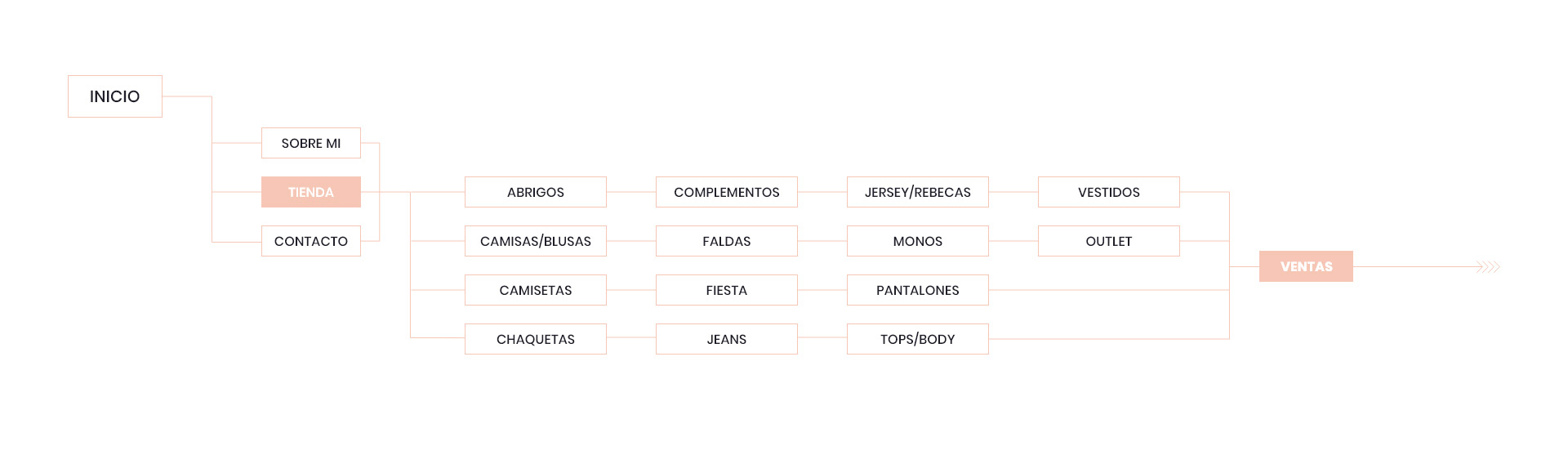Image resolution: width=1568 pixels, height=455 pixels.
Task: Click the highlighted TIENDA box
Action: pos(311,192)
